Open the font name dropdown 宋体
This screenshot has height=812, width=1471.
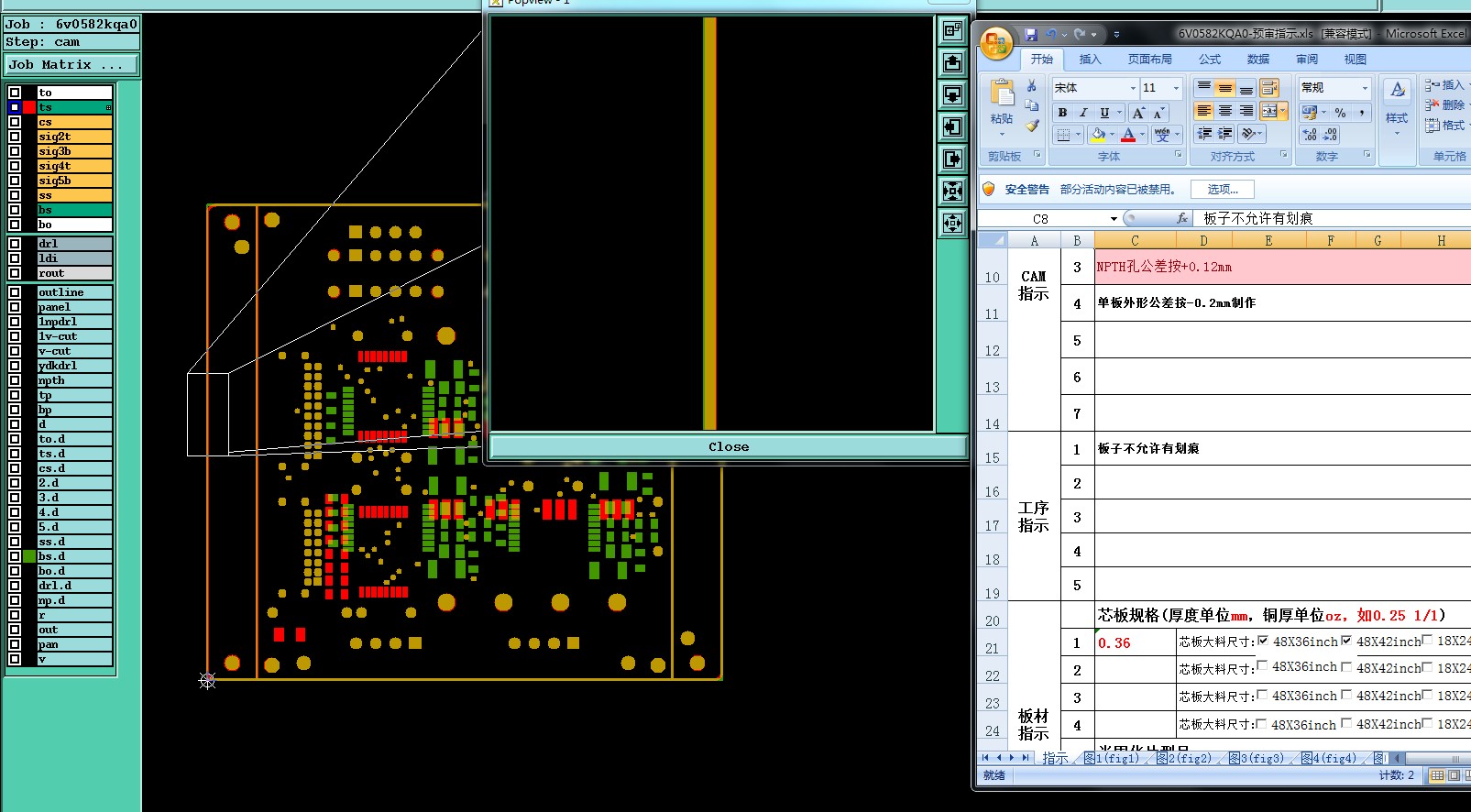(x=1133, y=88)
